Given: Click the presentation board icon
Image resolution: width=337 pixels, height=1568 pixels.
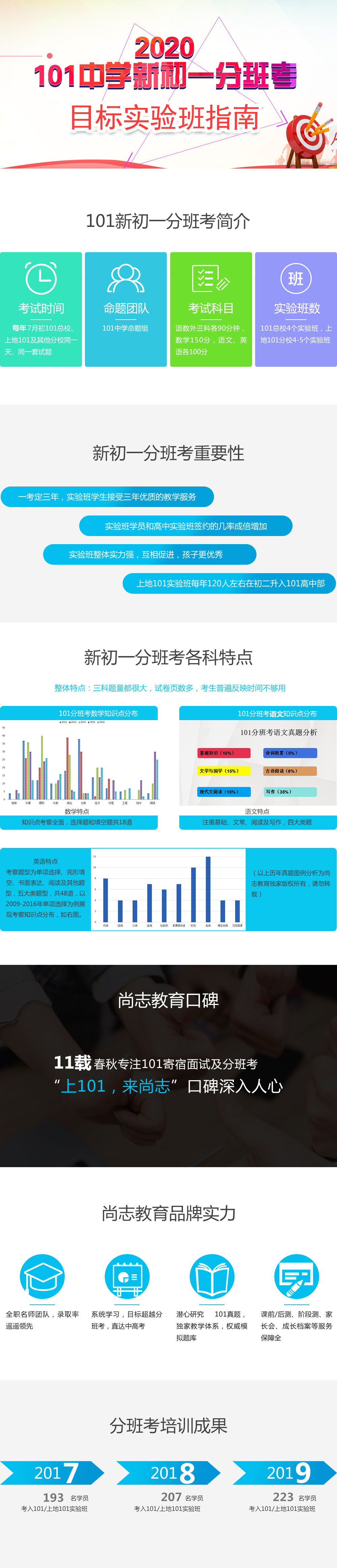Looking at the screenshot, I should [126, 1276].
